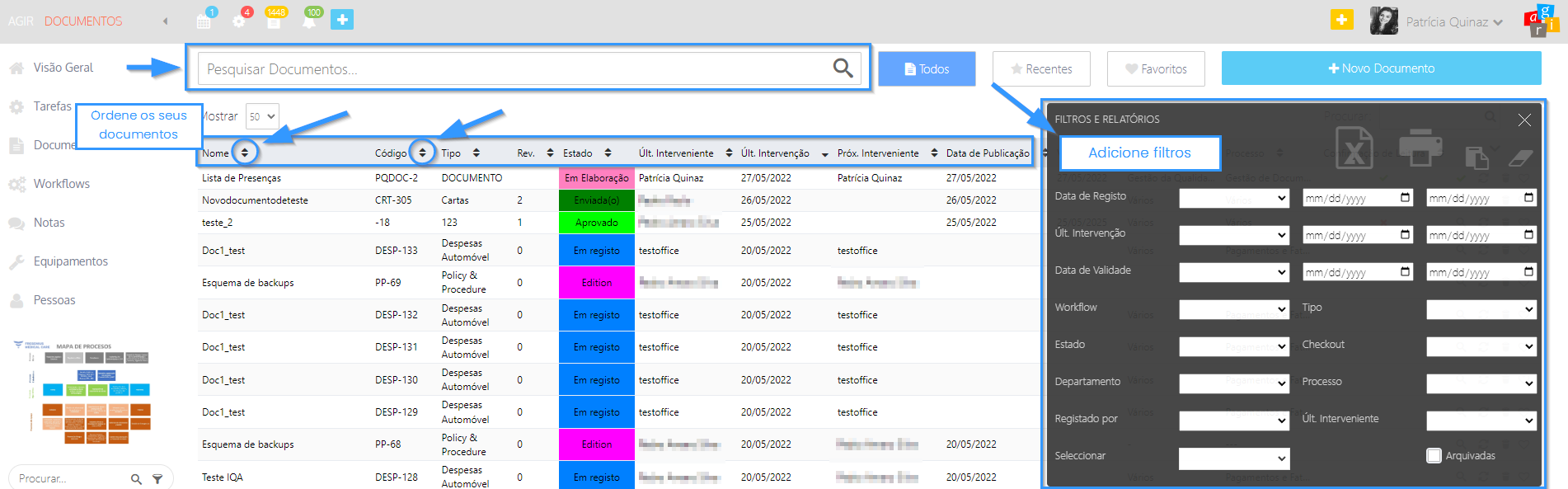Open the Departamento filter dropdown
The width and height of the screenshot is (1568, 489).
coord(1234,383)
